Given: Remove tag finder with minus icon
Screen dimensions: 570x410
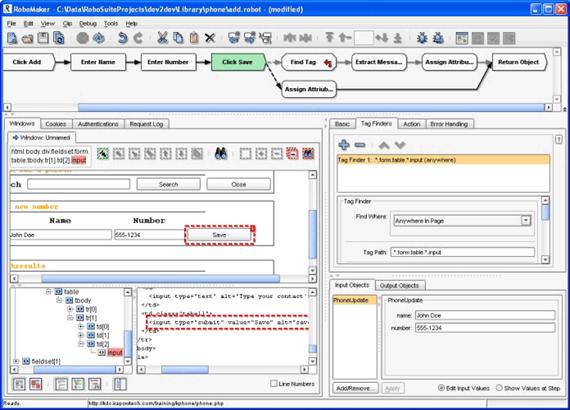Looking at the screenshot, I should [360, 145].
